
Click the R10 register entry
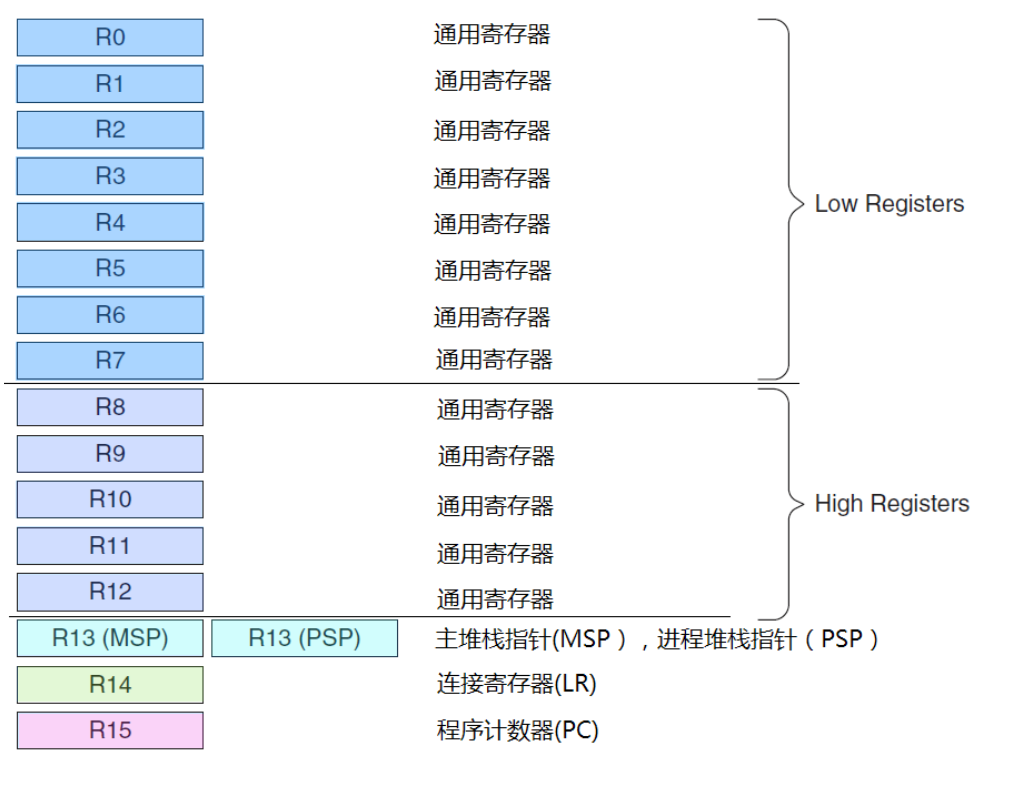click(x=109, y=499)
